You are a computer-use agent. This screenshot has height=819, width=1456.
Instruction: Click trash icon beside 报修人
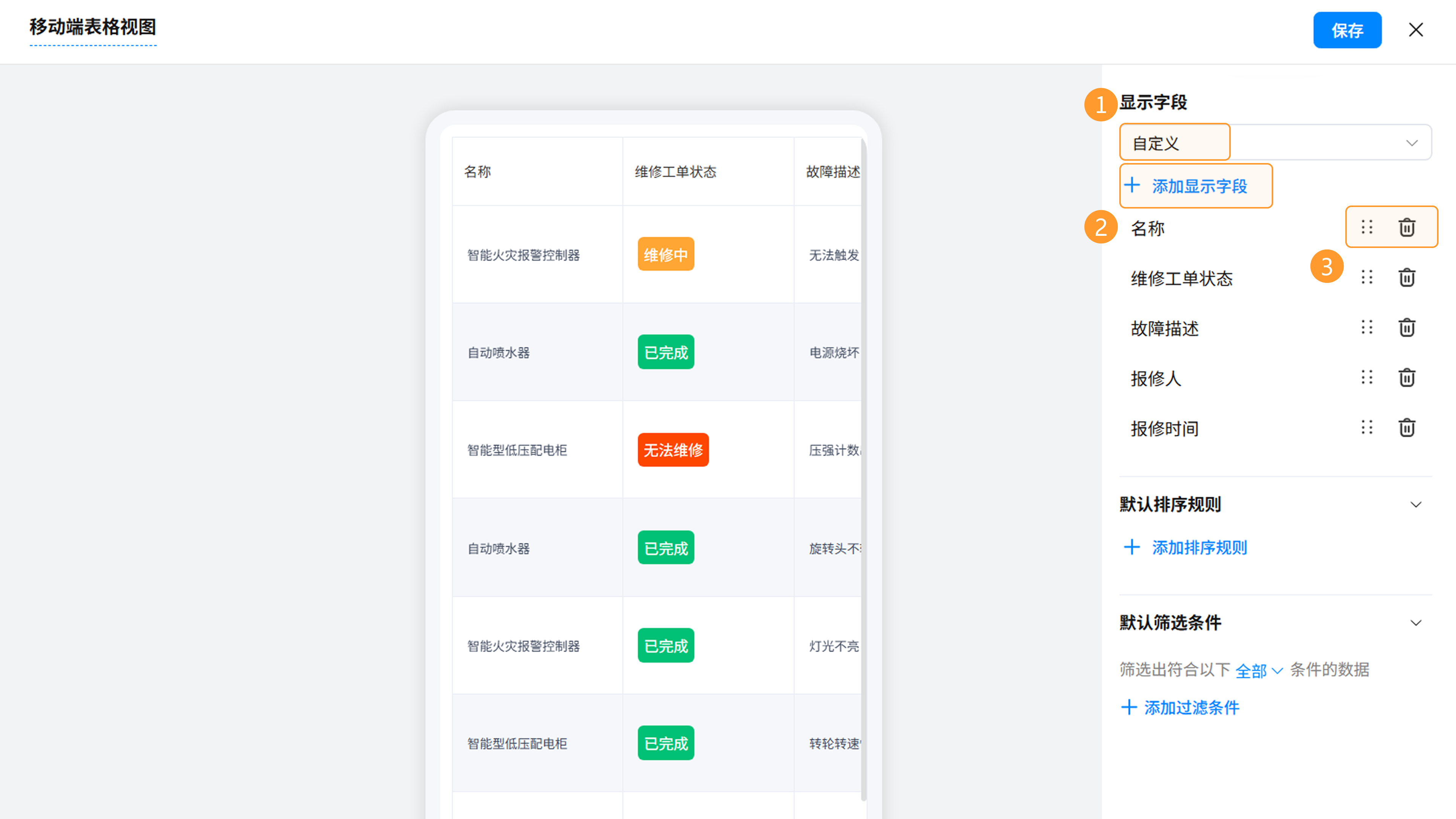(x=1406, y=378)
